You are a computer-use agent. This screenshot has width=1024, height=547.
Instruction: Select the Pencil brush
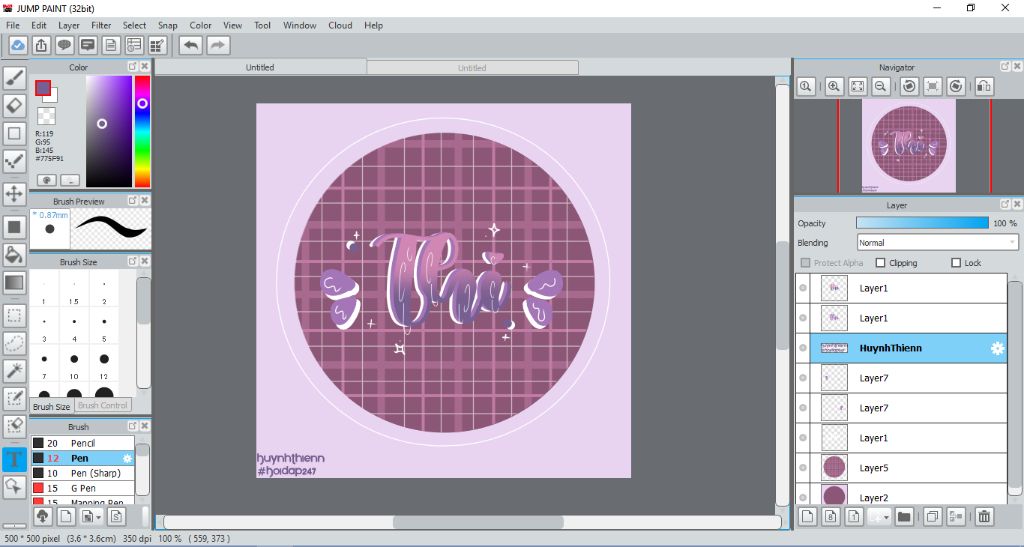click(82, 443)
